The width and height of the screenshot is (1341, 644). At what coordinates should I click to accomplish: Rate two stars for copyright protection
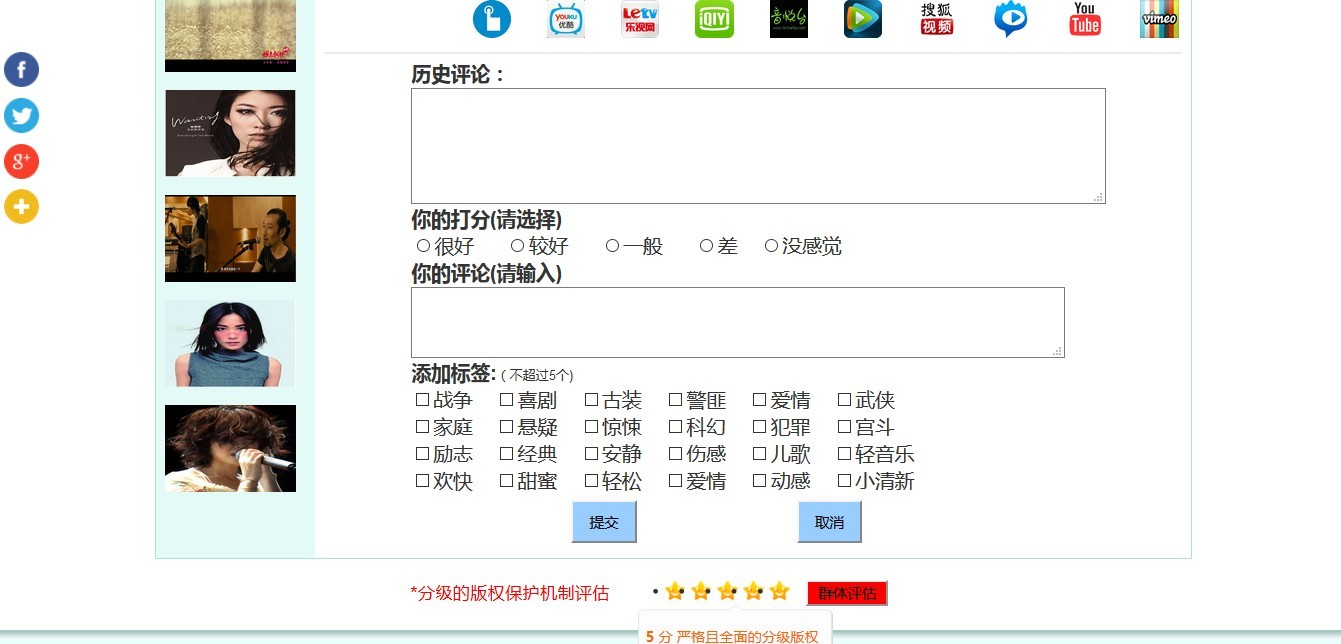click(x=700, y=591)
